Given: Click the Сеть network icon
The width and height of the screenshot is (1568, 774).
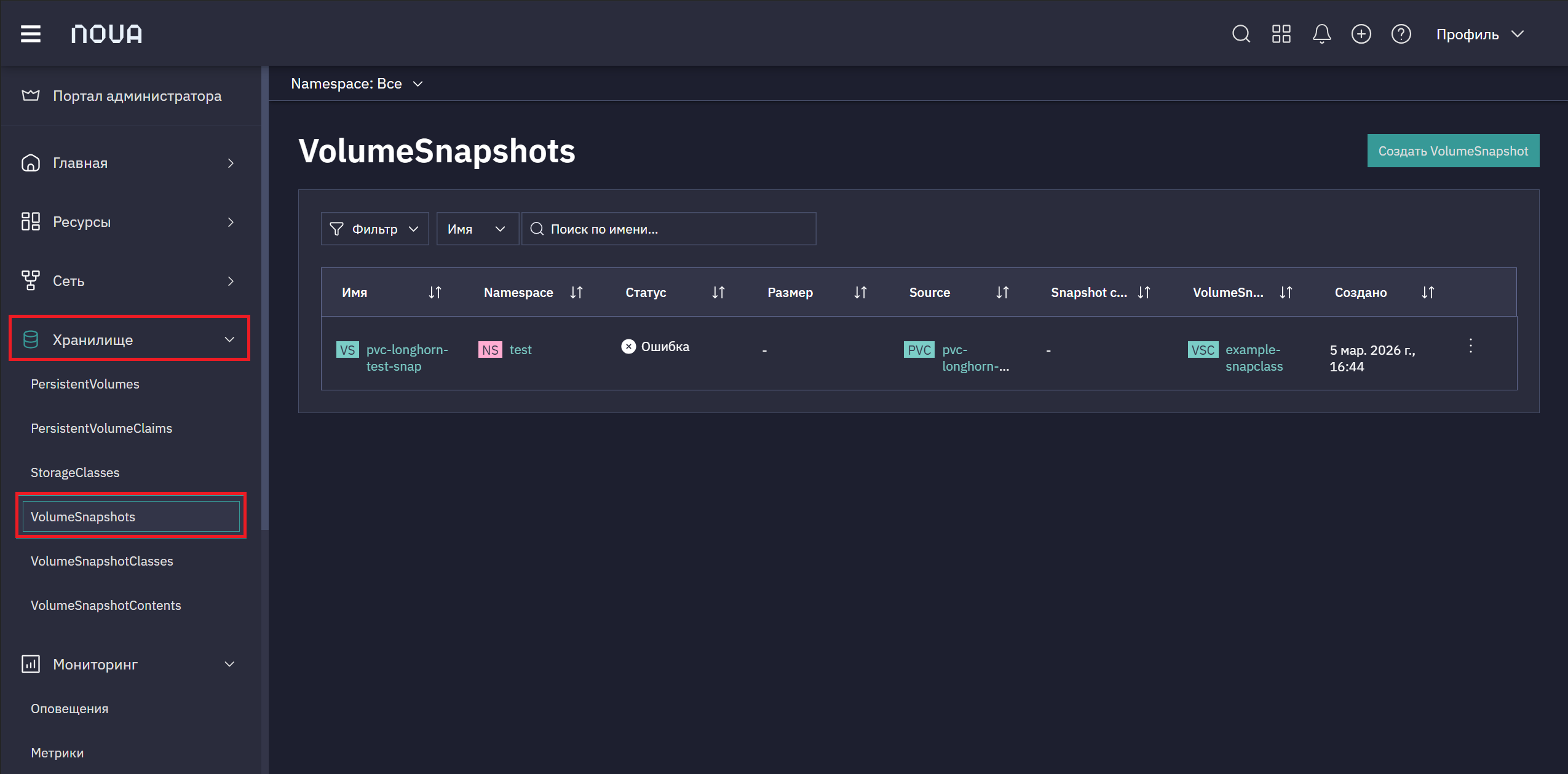Looking at the screenshot, I should (31, 280).
